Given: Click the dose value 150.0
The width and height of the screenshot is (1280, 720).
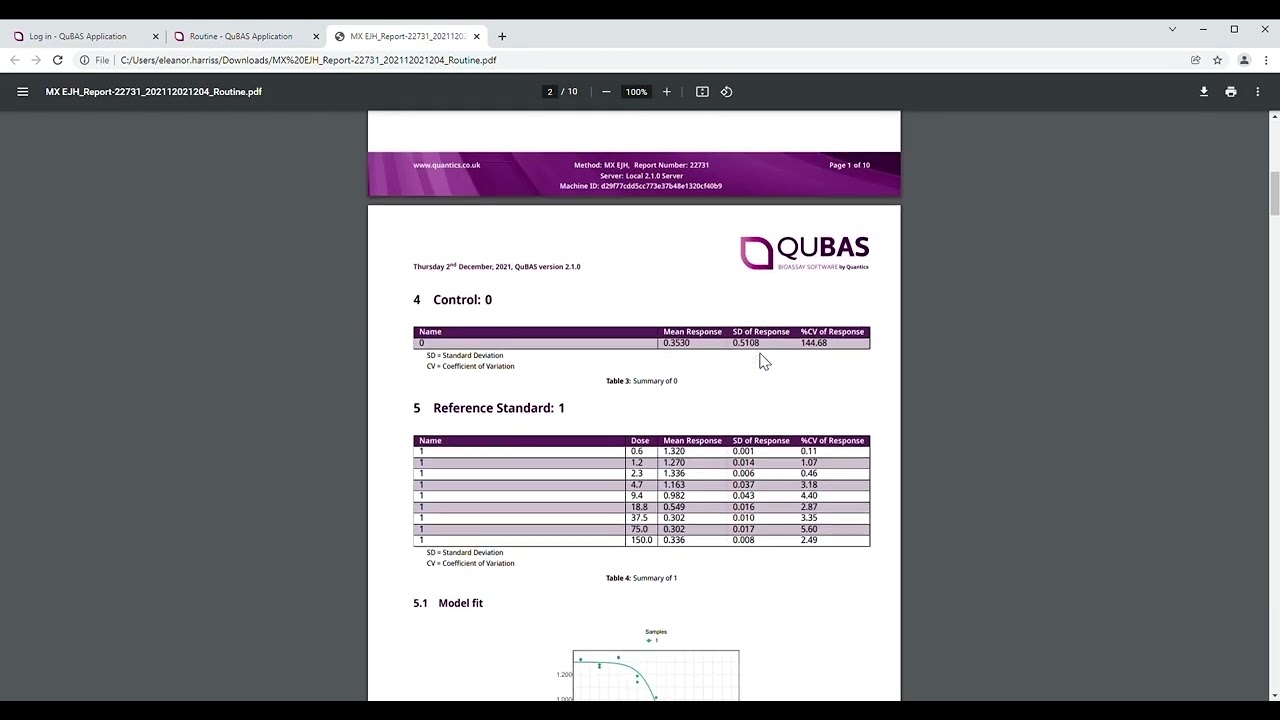Looking at the screenshot, I should tap(641, 540).
